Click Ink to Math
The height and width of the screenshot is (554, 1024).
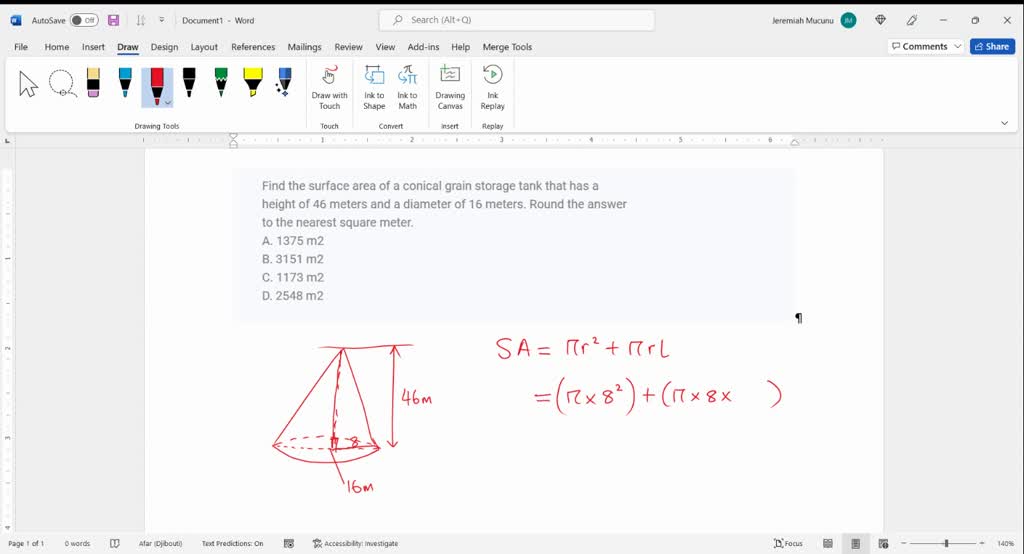(408, 88)
